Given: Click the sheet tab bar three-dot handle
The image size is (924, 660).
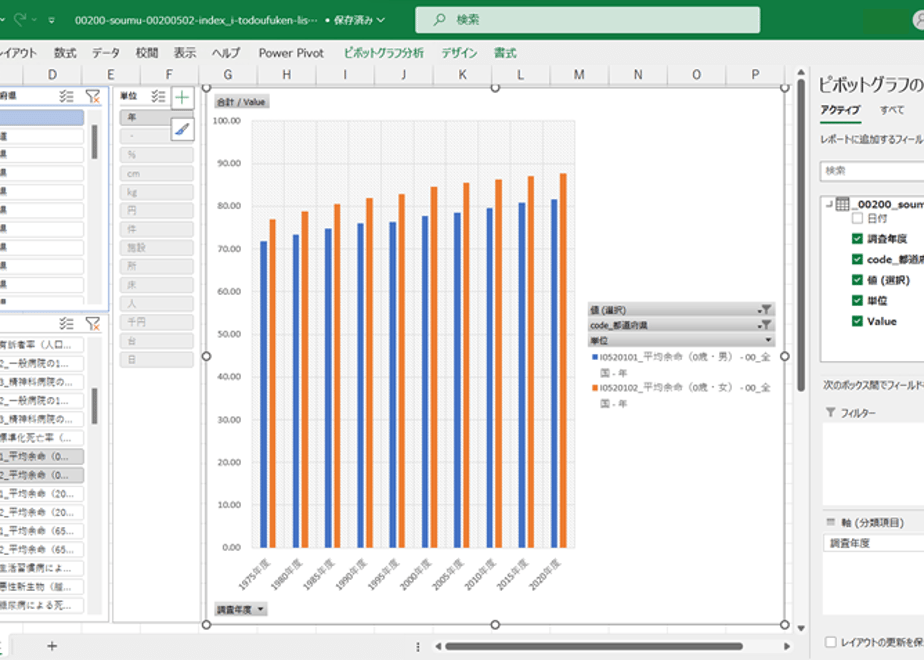Looking at the screenshot, I should (x=418, y=646).
